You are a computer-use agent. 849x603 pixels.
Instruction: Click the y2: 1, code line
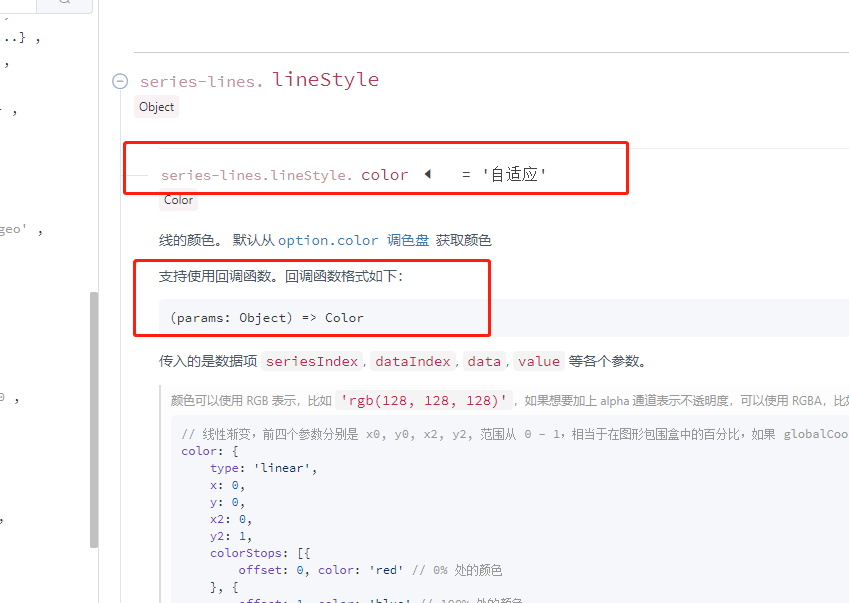click(x=231, y=536)
